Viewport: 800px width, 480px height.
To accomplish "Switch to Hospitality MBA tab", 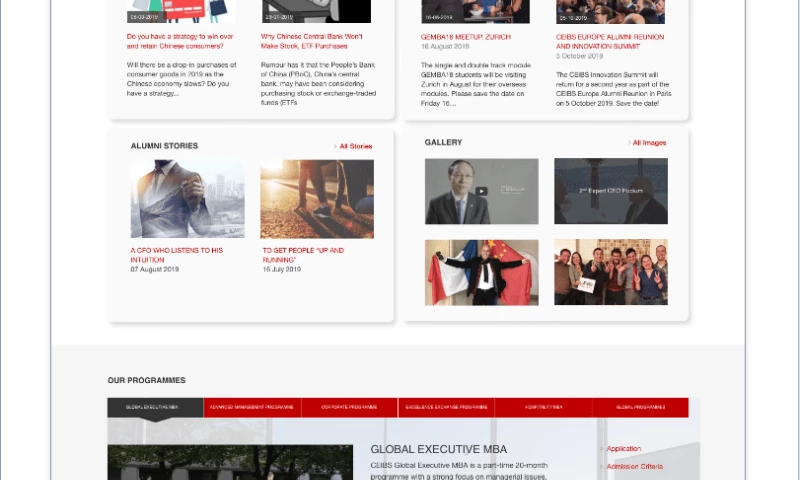I will 543,408.
